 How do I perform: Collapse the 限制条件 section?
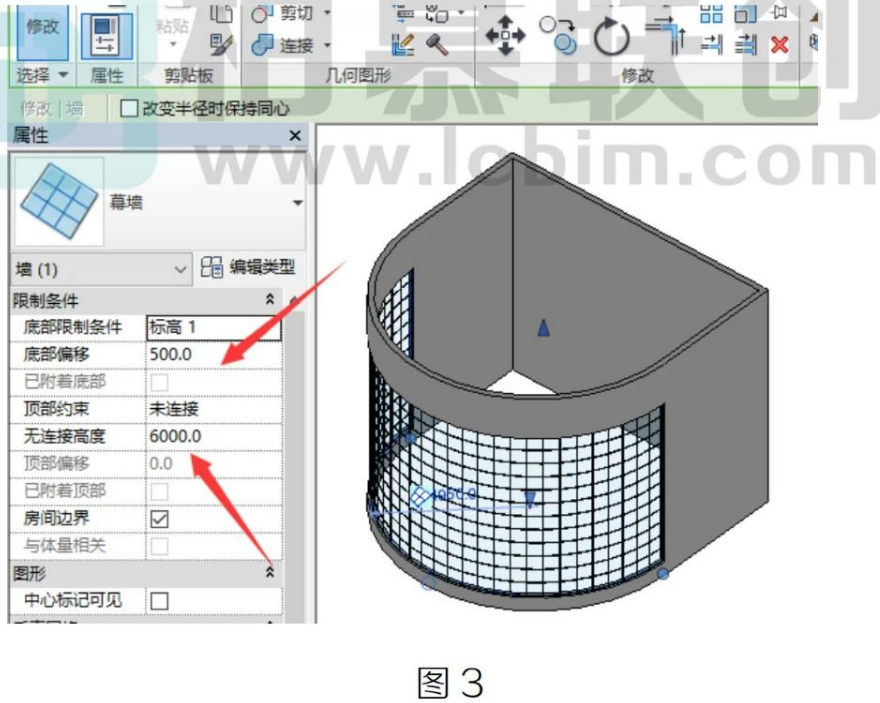(269, 300)
